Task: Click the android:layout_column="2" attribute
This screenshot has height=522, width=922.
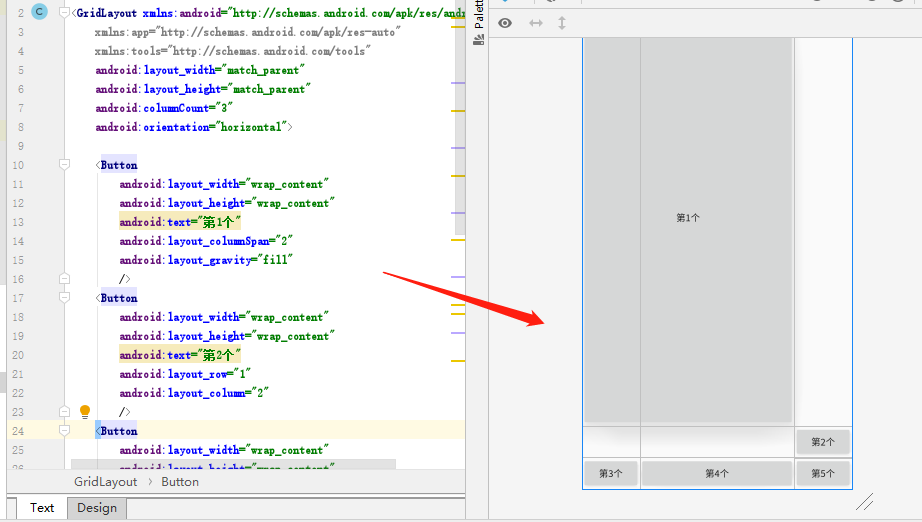Action: tap(194, 393)
